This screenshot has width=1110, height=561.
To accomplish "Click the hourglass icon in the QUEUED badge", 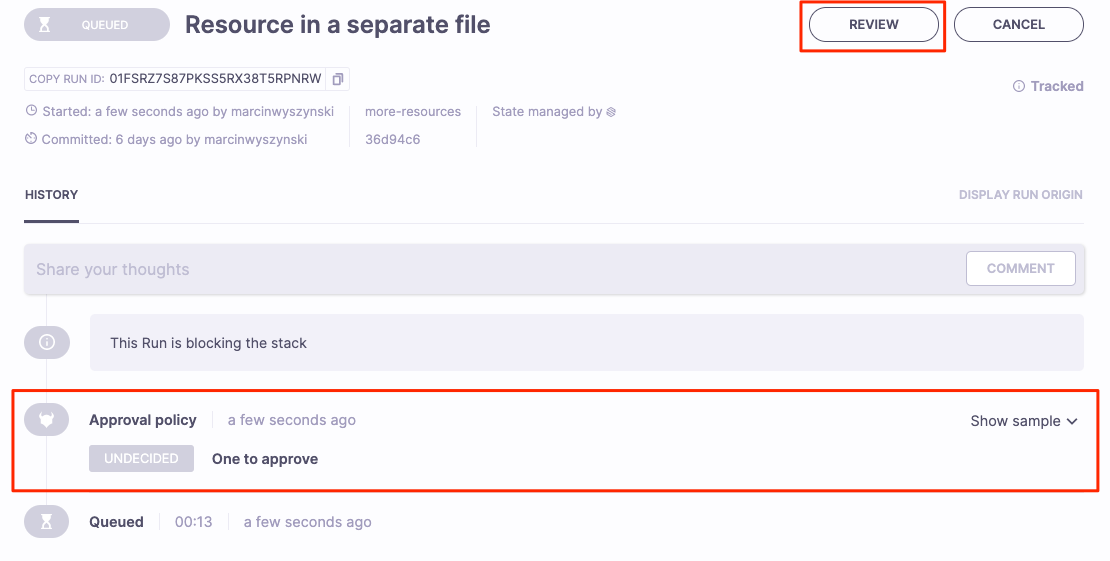I will [x=44, y=25].
